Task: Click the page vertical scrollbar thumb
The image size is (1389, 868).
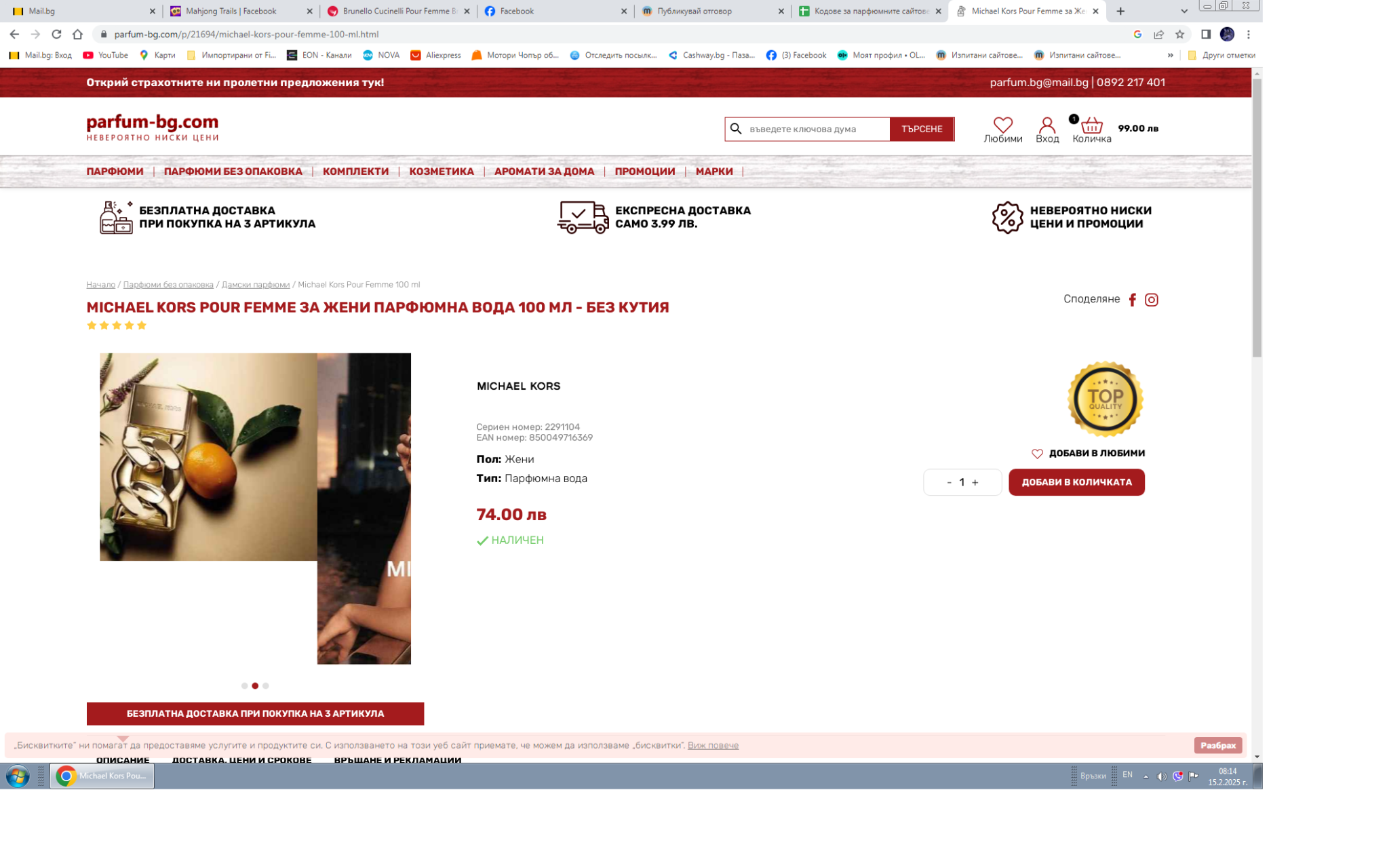Action: click(x=1256, y=217)
